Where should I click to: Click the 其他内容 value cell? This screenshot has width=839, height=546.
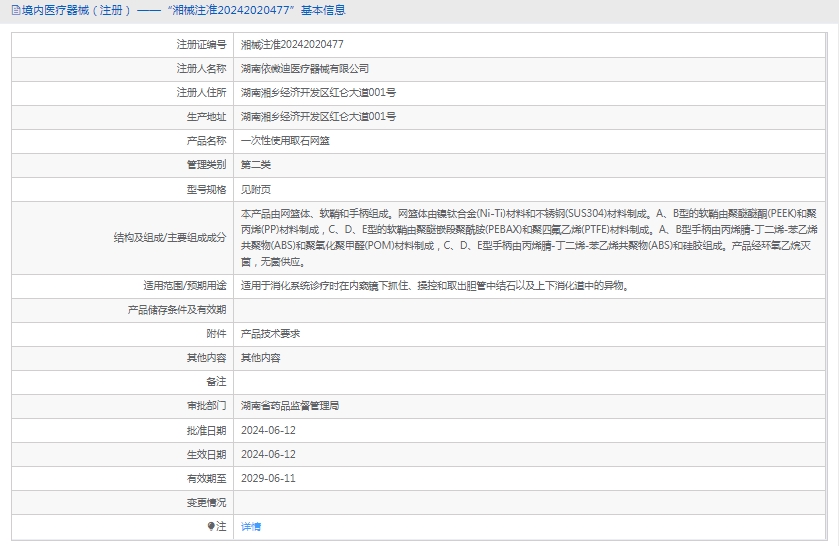pyautogui.click(x=260, y=358)
